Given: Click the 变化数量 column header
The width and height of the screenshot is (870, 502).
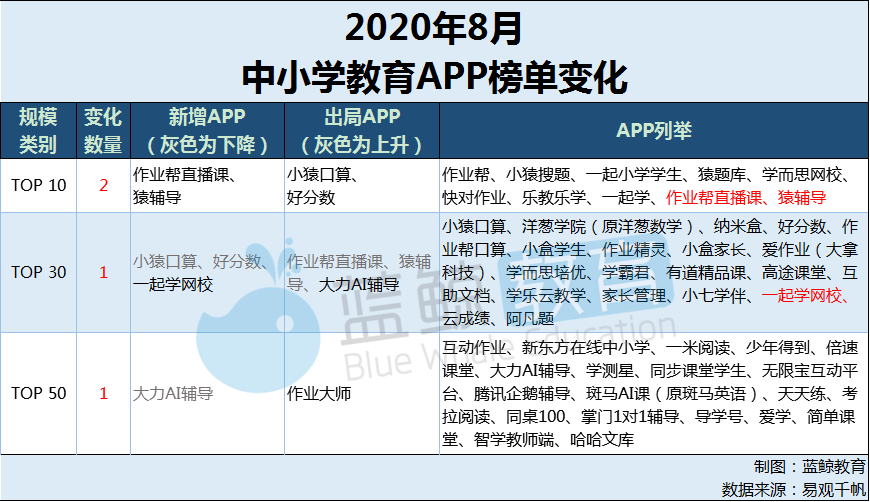Looking at the screenshot, I should coord(103,131).
